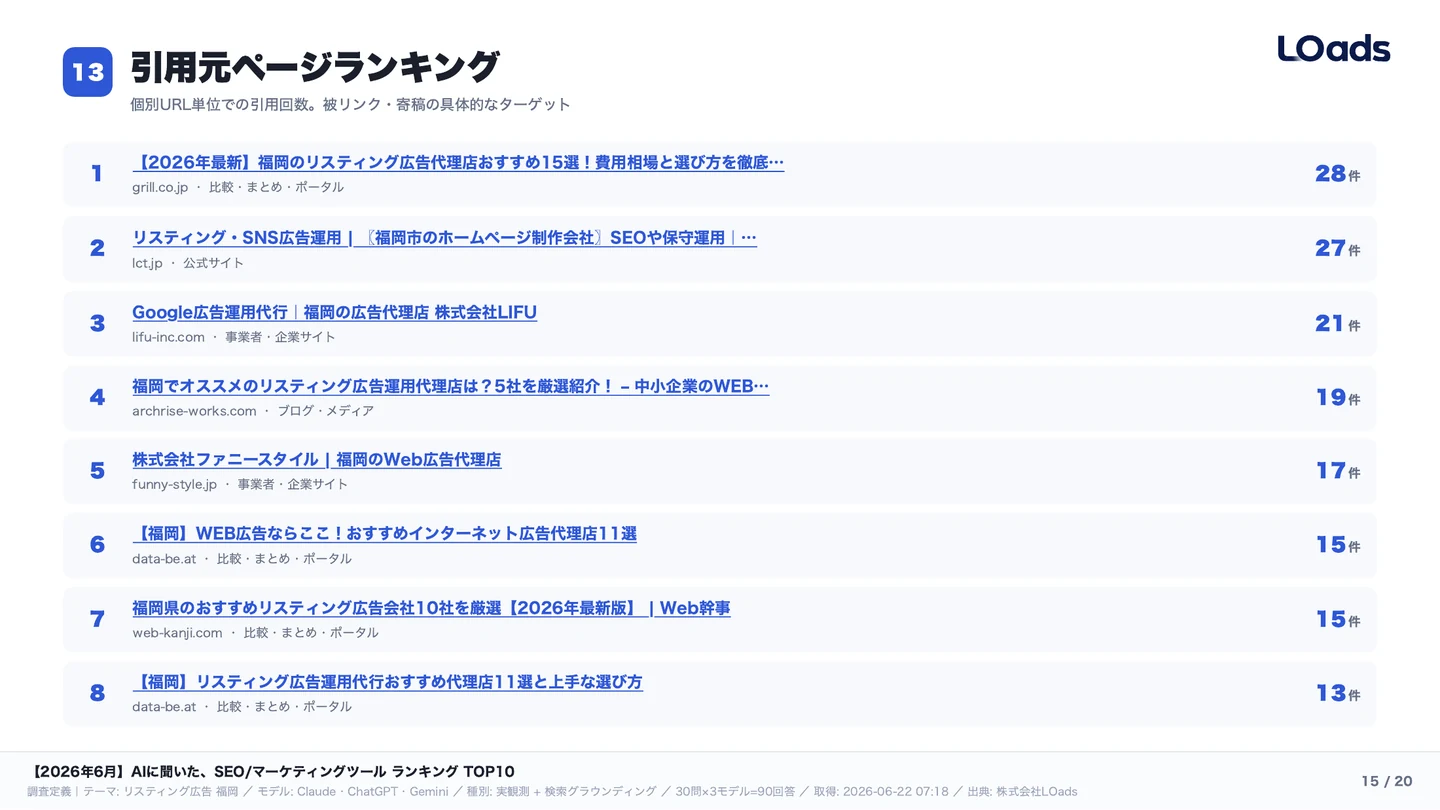
Task: Click the 15件 count in the rank 6 row
Action: [x=1337, y=545]
